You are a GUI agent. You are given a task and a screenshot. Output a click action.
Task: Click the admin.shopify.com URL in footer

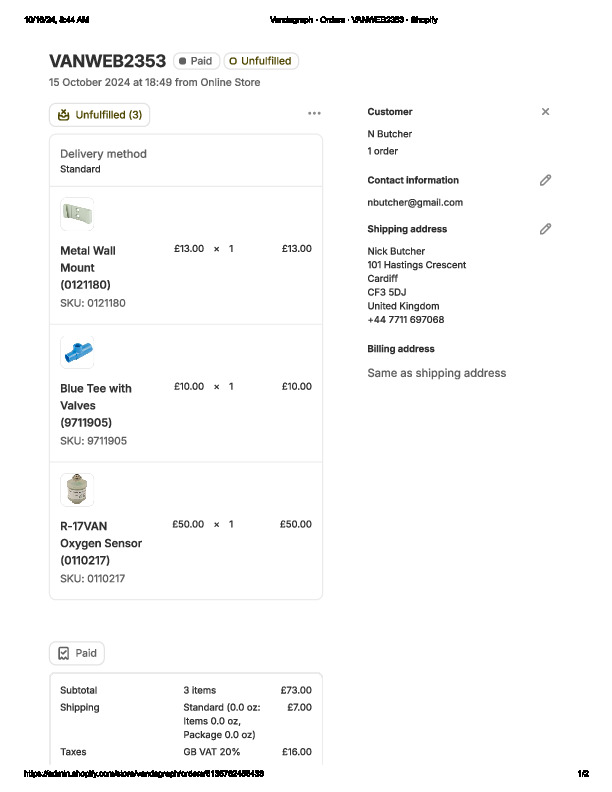[x=144, y=774]
